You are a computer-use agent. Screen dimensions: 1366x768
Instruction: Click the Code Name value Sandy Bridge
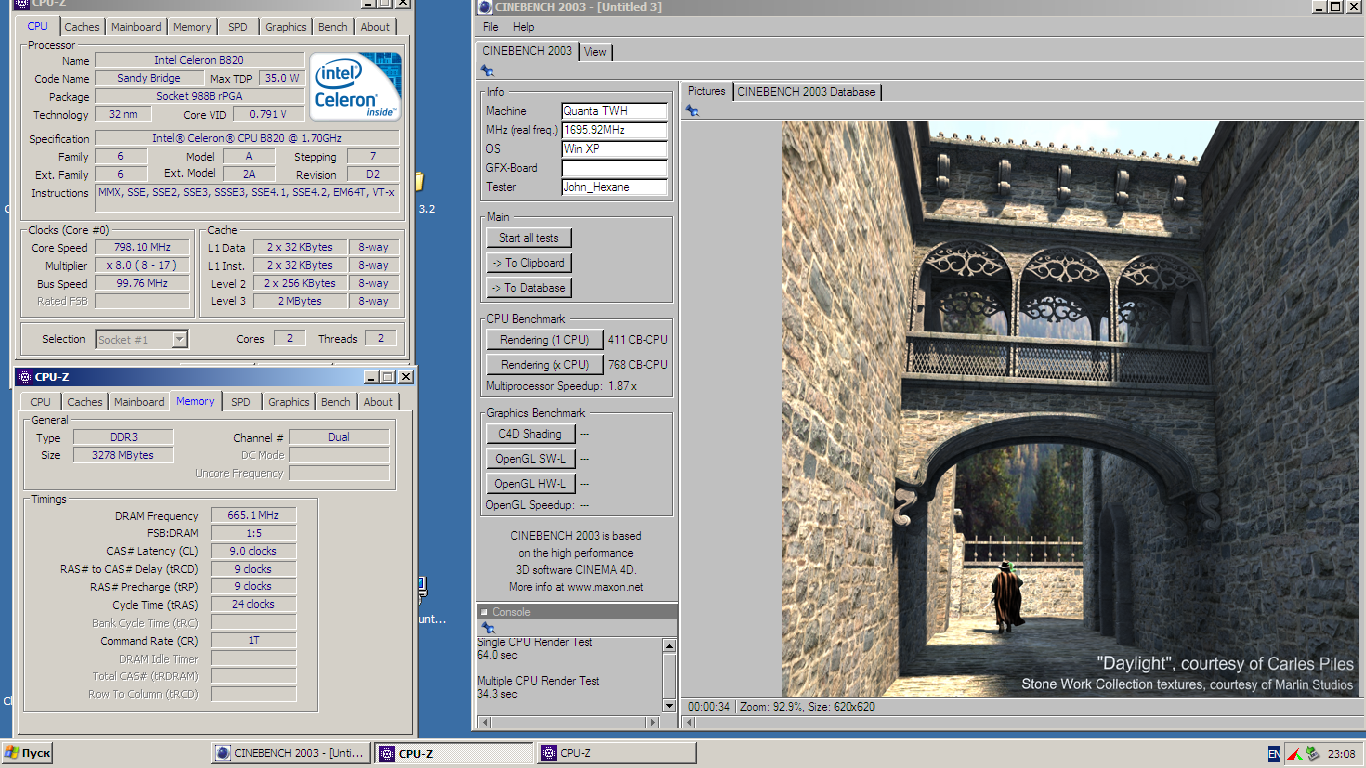tap(149, 78)
